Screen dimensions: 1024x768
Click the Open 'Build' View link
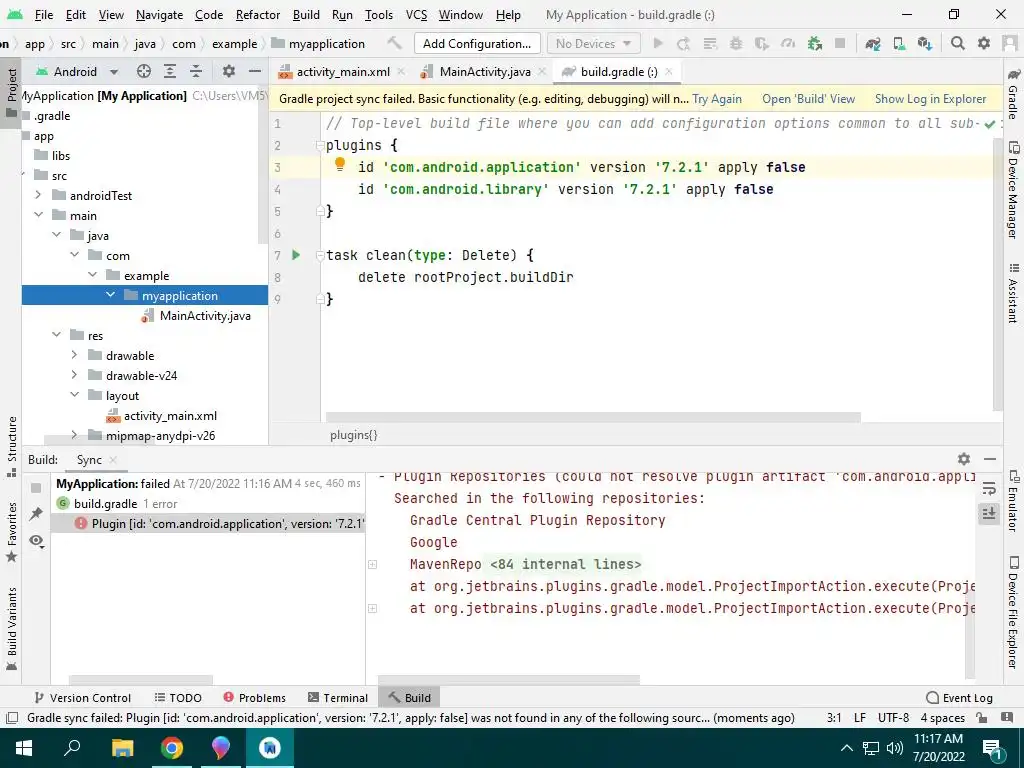pos(808,99)
